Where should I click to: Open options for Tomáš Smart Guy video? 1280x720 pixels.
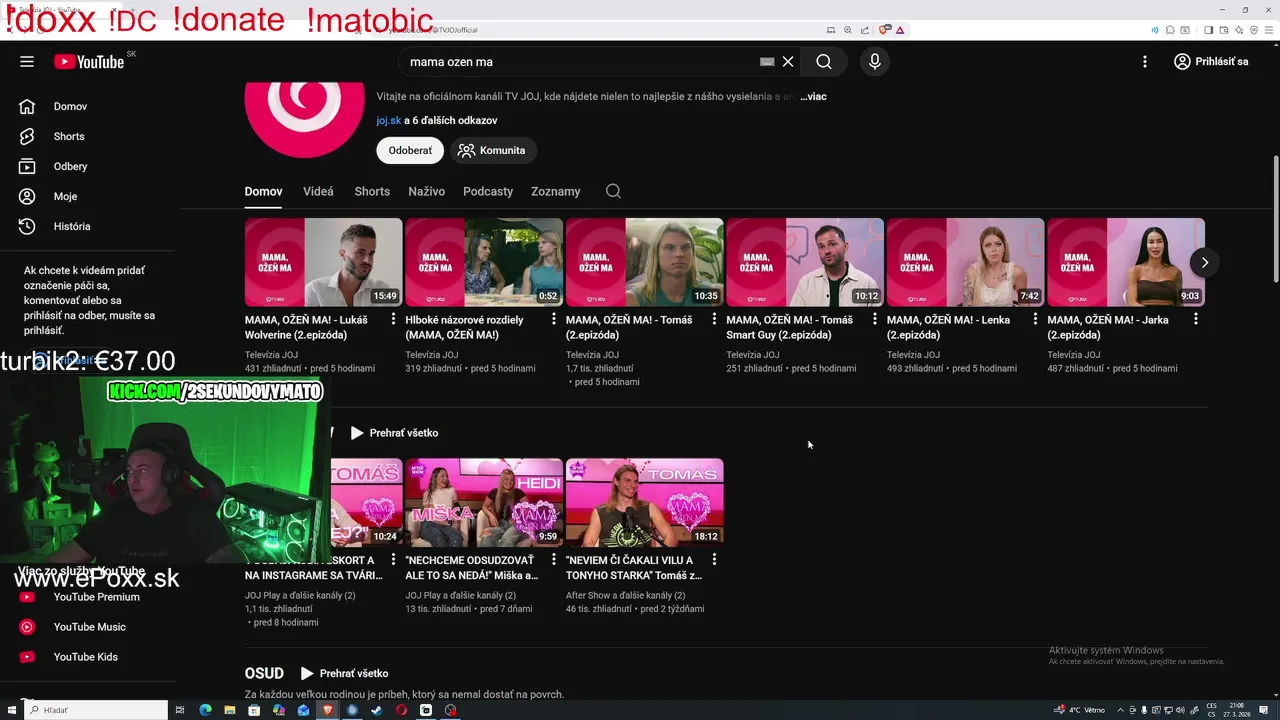(874, 319)
